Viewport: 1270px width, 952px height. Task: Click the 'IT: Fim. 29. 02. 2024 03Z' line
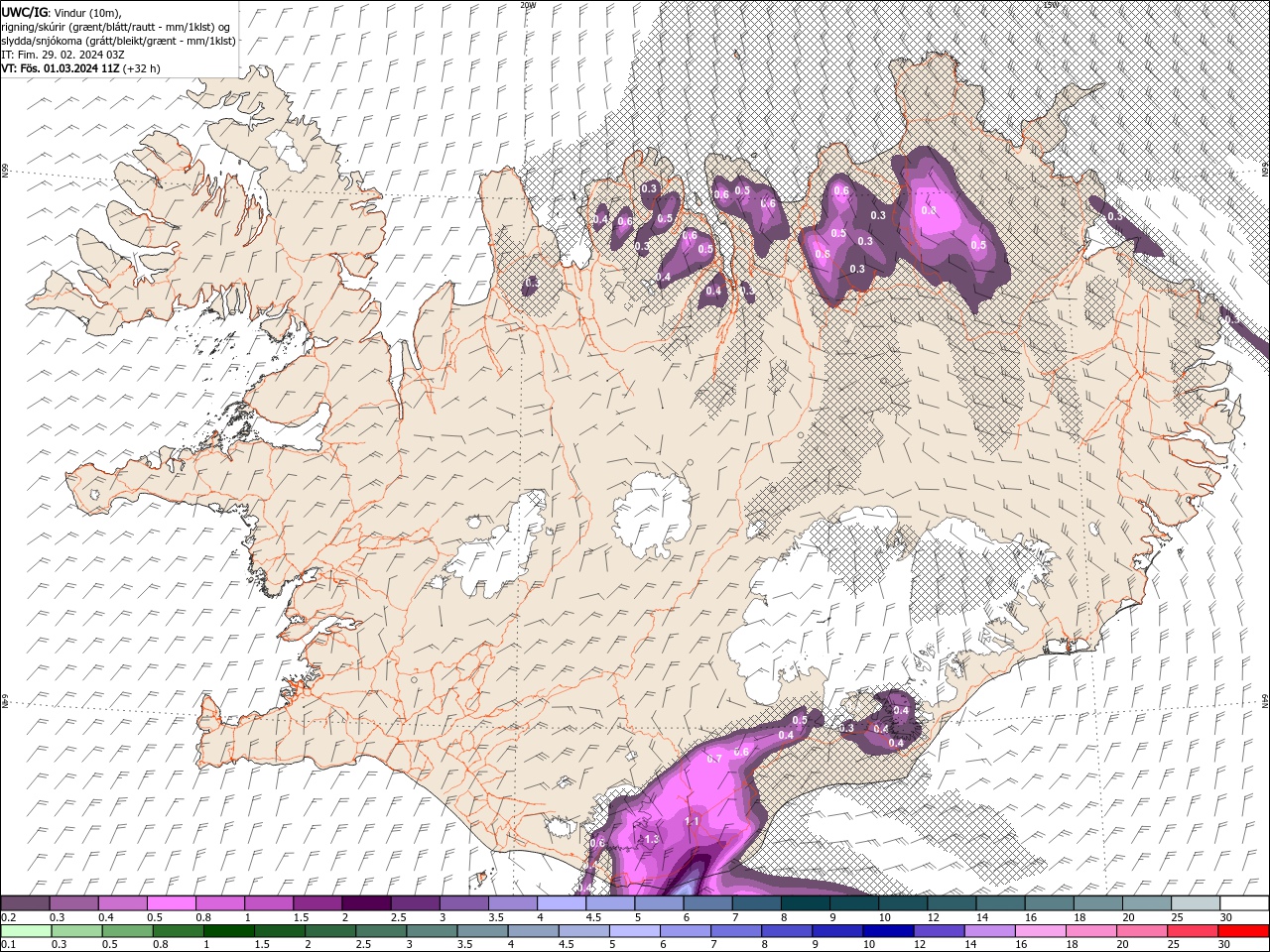[x=63, y=55]
